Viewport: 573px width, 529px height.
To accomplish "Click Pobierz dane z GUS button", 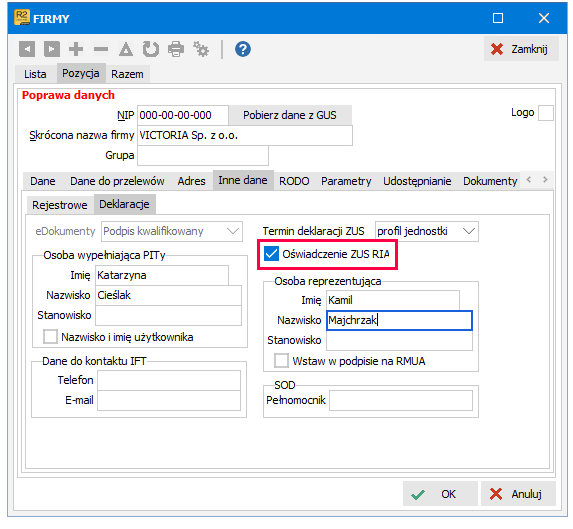I will pyautogui.click(x=290, y=115).
